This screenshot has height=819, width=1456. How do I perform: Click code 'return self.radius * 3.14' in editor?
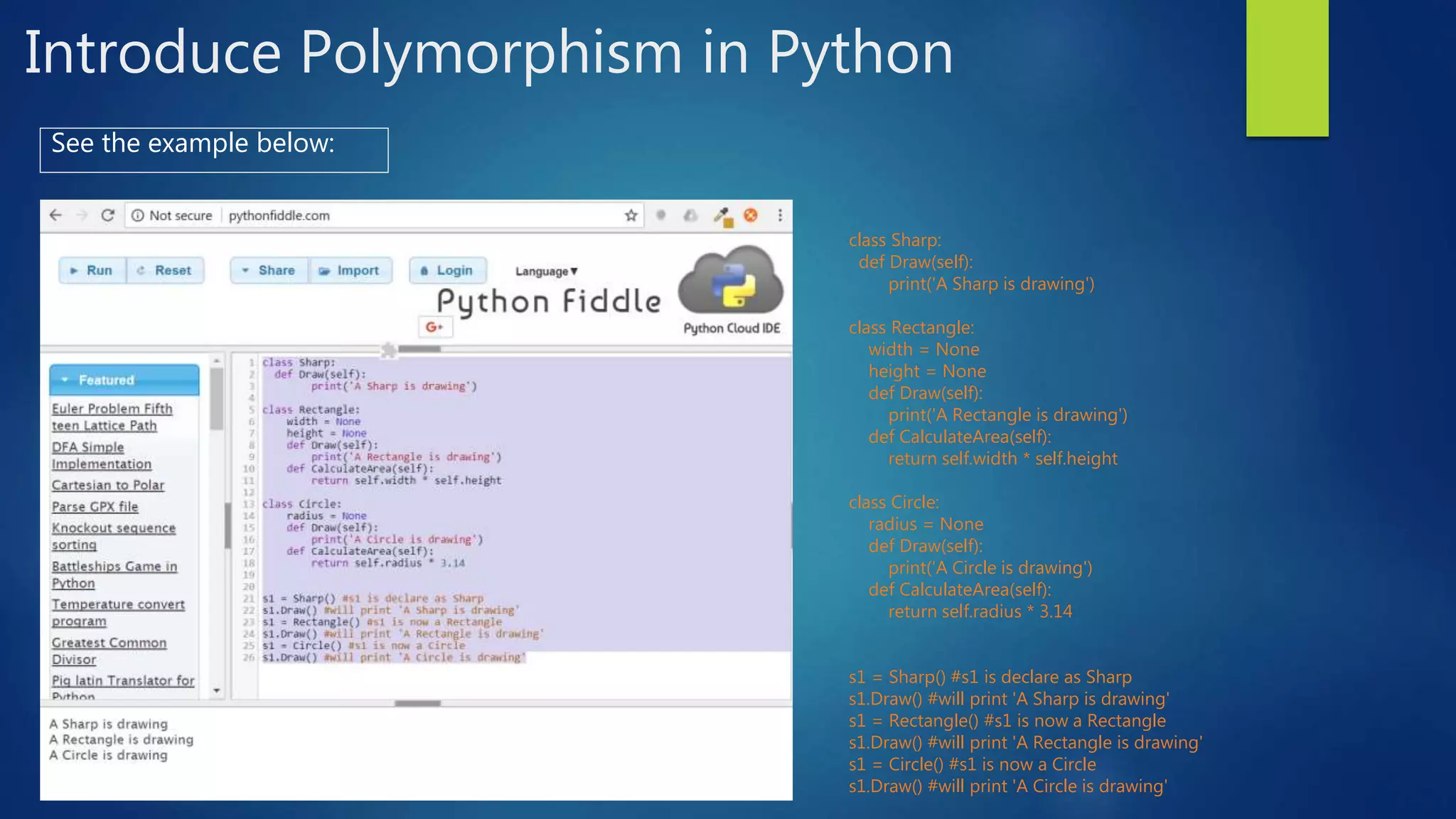coord(387,563)
